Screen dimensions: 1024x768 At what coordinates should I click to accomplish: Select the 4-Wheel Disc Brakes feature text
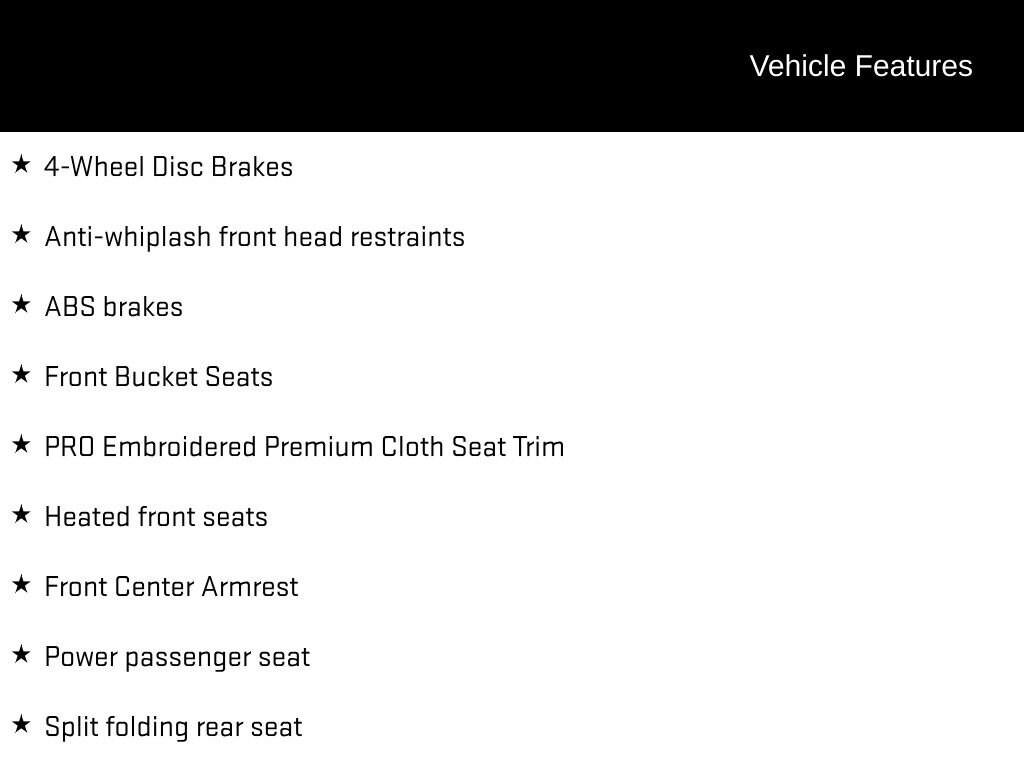coord(168,167)
